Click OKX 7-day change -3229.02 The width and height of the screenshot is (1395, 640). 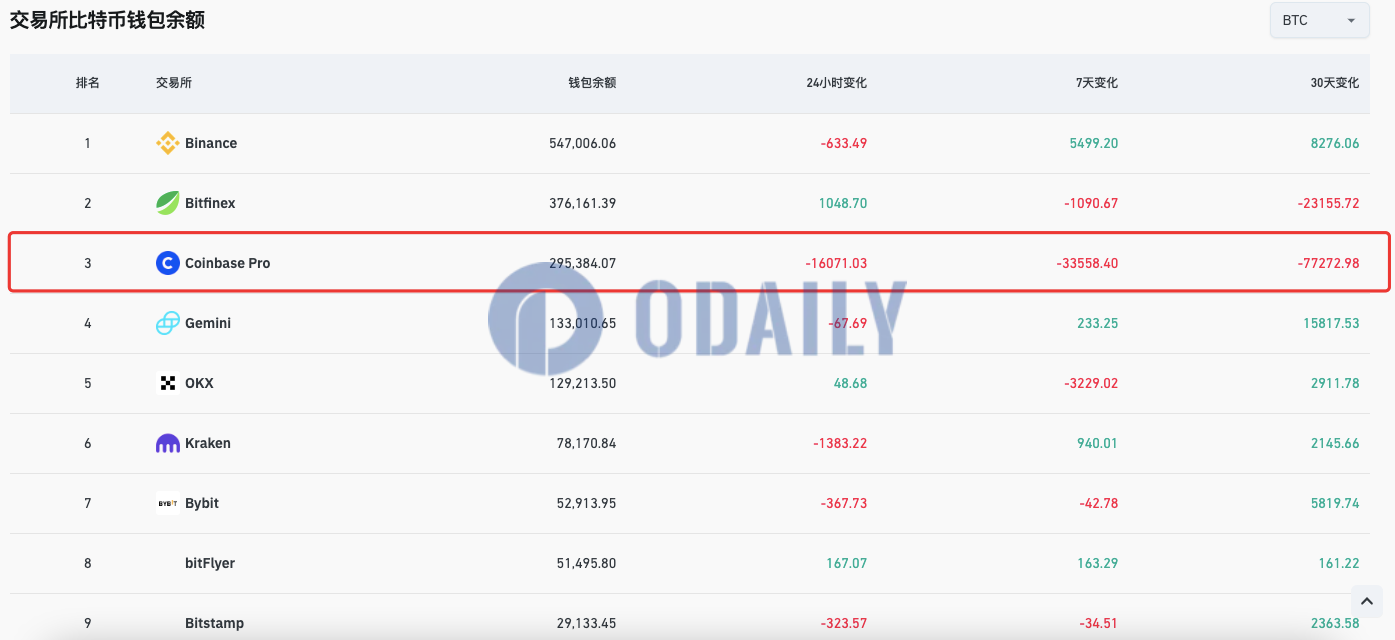[1091, 383]
